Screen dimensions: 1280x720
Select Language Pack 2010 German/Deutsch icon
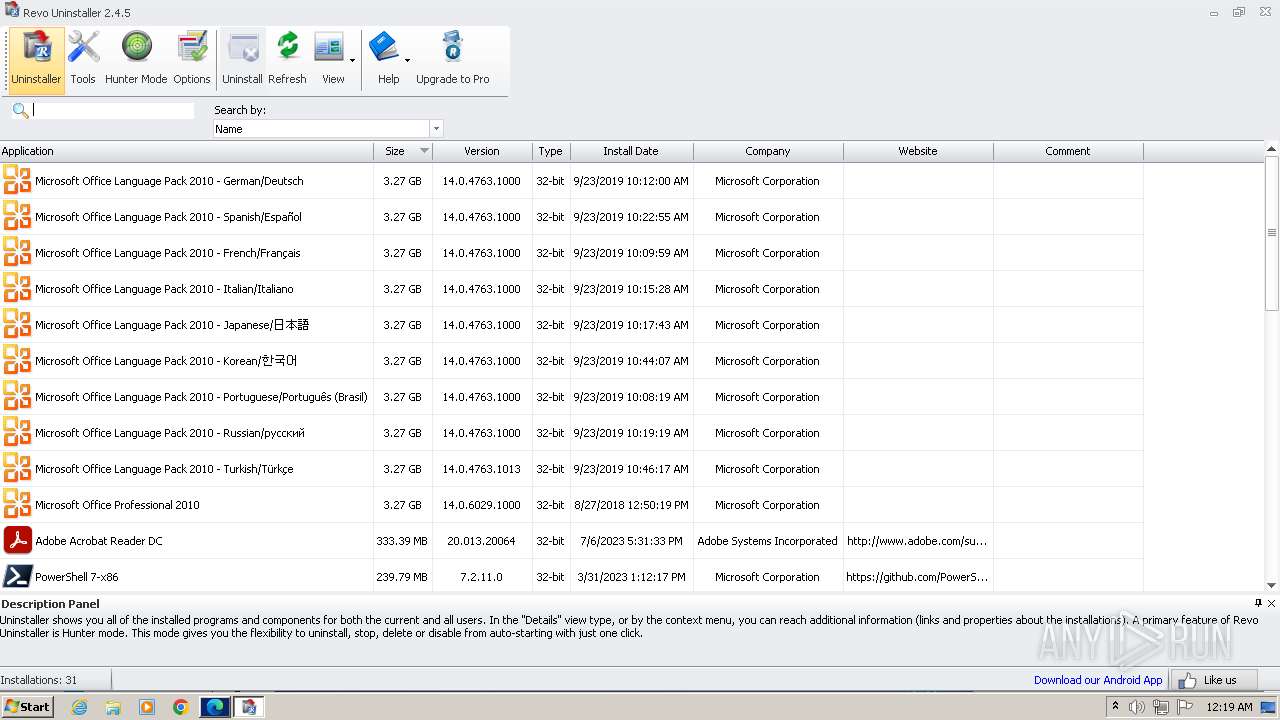pyautogui.click(x=17, y=180)
